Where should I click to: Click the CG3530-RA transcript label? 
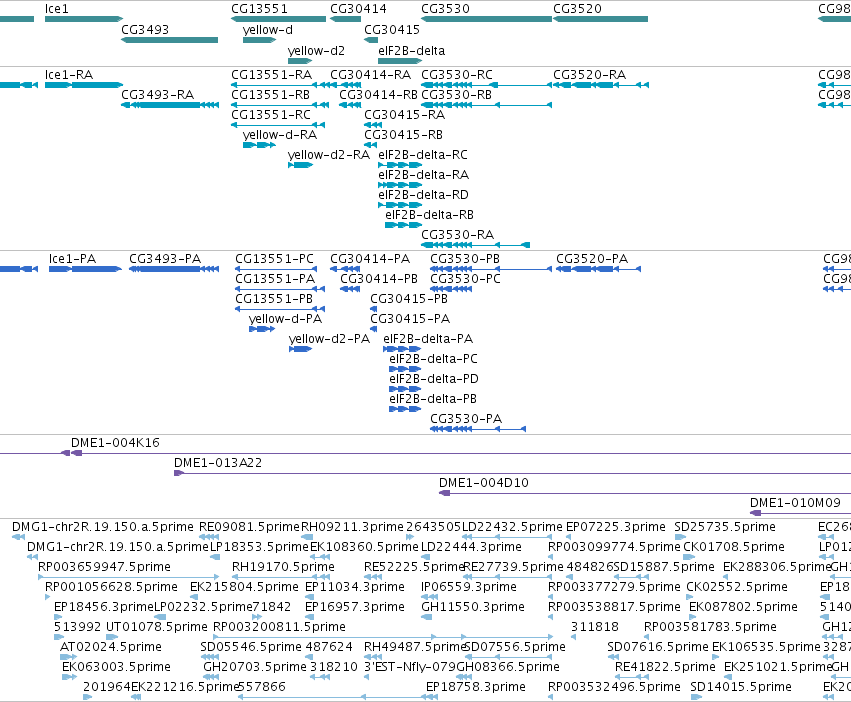tap(458, 235)
